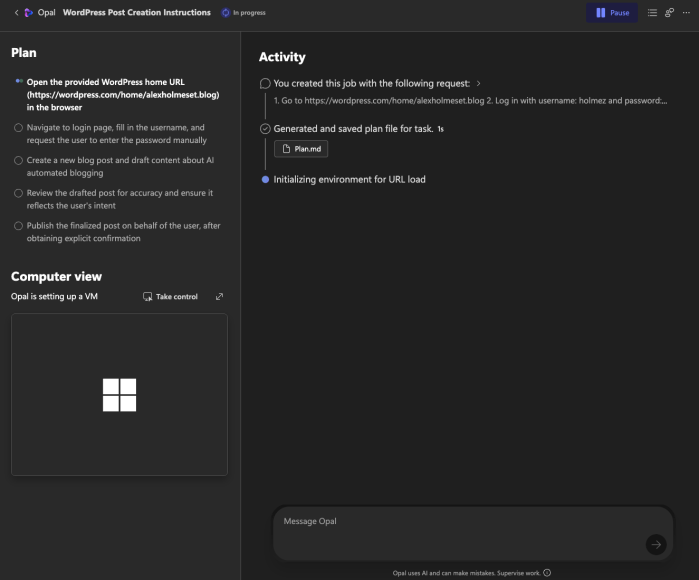Select the 'Publish the finalized post' step circle

tap(18, 226)
